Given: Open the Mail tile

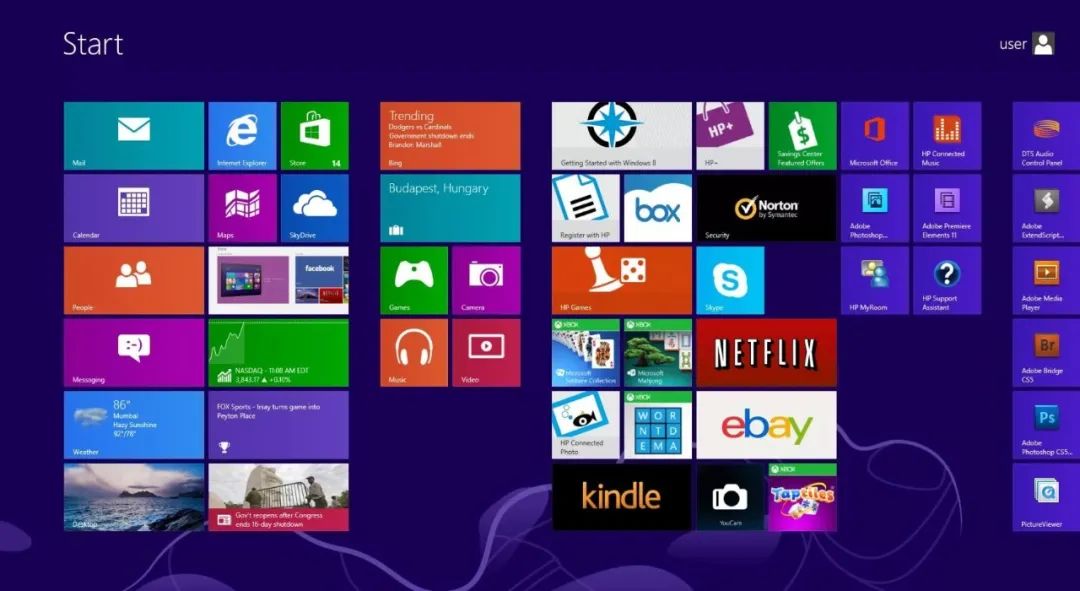Looking at the screenshot, I should pyautogui.click(x=134, y=136).
